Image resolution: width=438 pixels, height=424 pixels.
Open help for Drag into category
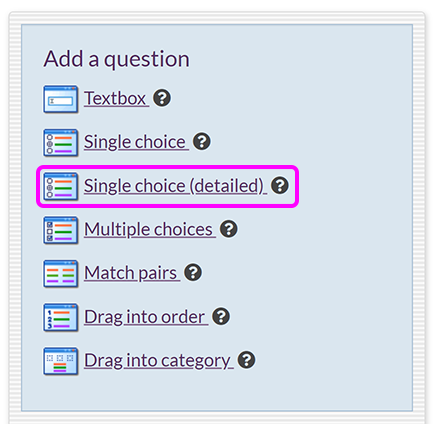click(x=246, y=360)
